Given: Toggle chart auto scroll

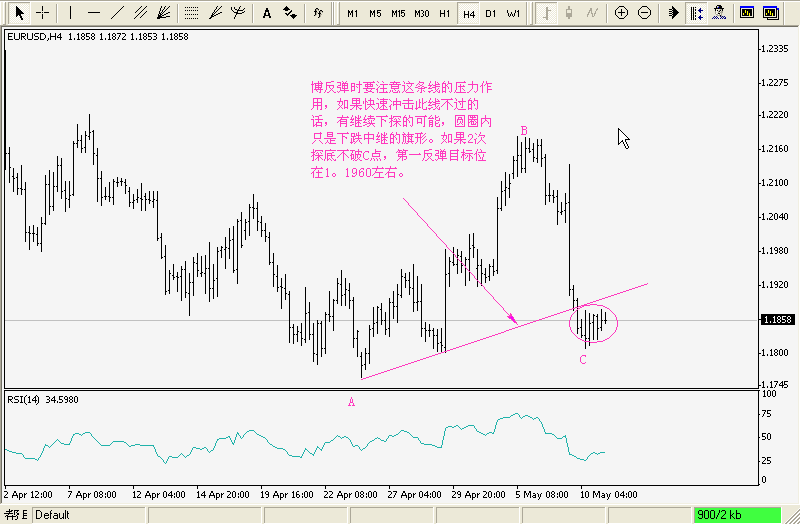Looking at the screenshot, I should pyautogui.click(x=673, y=13).
